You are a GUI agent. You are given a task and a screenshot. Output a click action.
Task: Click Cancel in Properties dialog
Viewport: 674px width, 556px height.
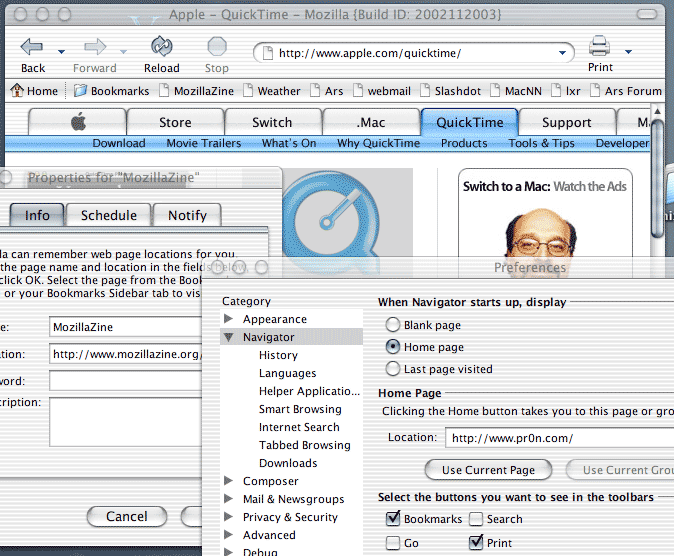tap(127, 516)
